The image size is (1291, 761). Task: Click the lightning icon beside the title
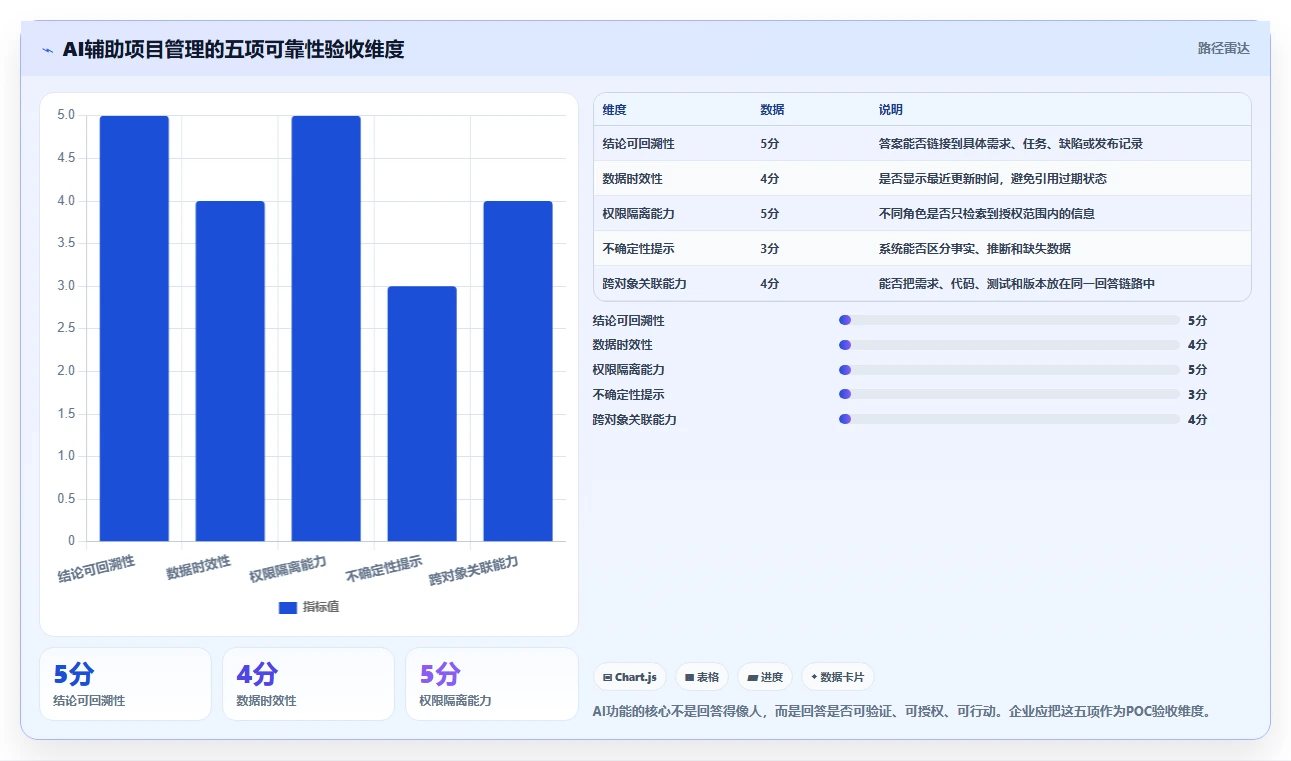47,50
